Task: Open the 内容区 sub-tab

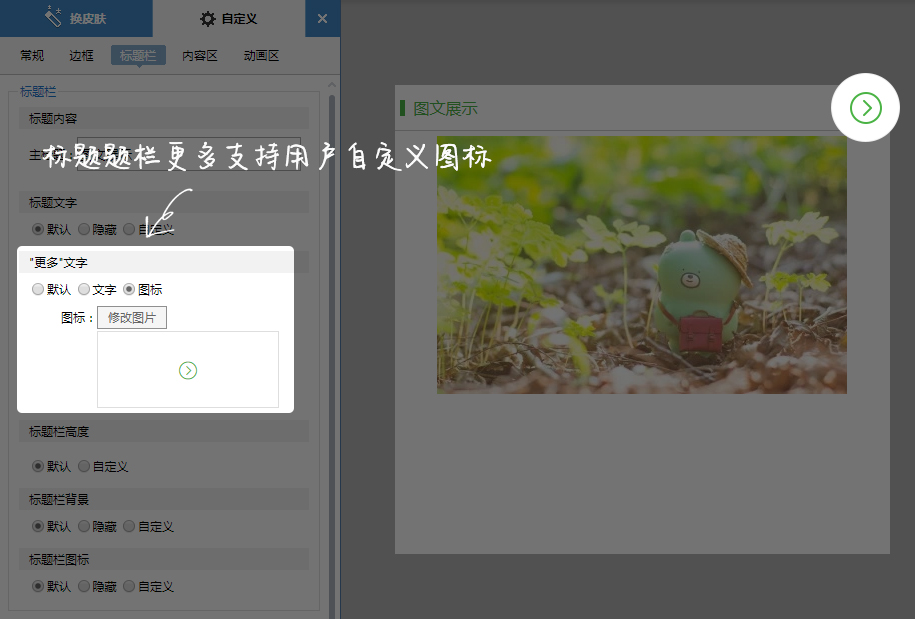Action: click(x=200, y=55)
